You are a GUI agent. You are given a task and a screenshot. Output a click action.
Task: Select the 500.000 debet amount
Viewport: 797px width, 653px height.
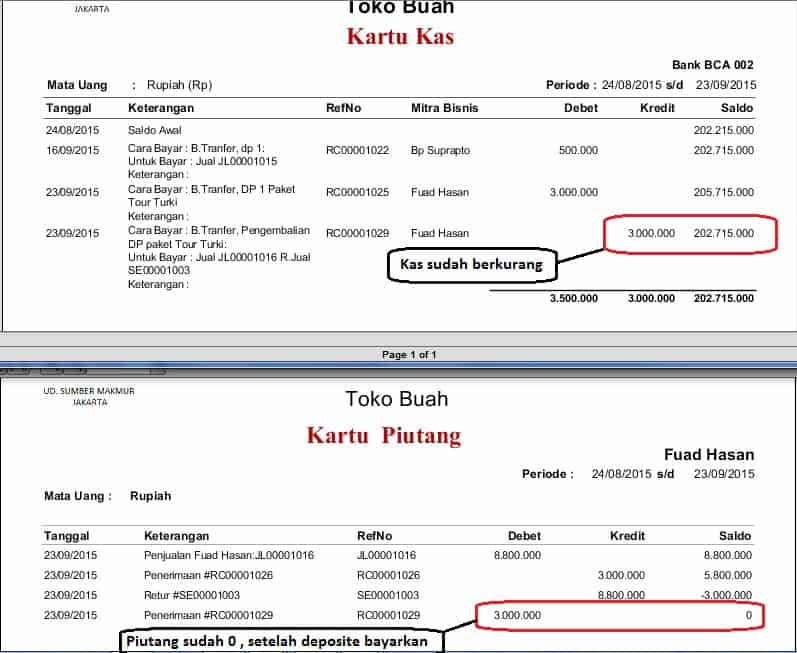[x=578, y=150]
